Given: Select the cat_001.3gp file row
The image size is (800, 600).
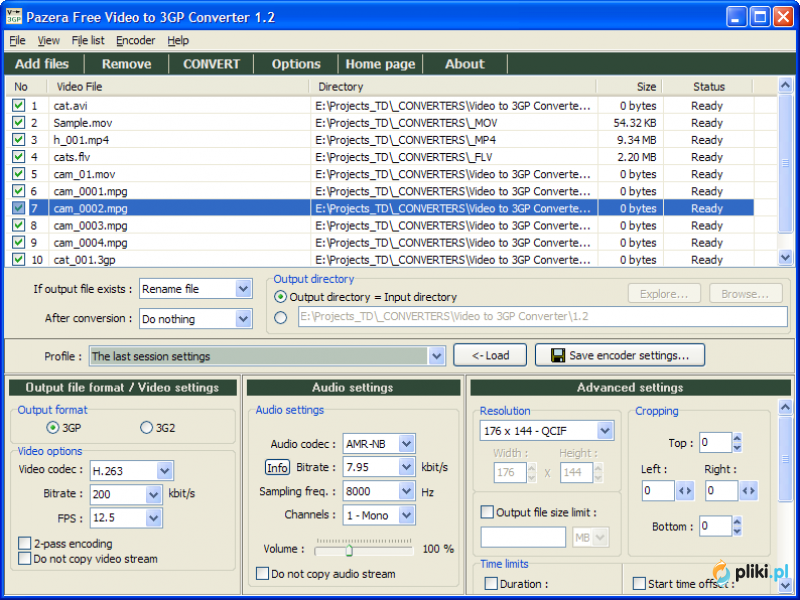Looking at the screenshot, I should pyautogui.click(x=380, y=260).
